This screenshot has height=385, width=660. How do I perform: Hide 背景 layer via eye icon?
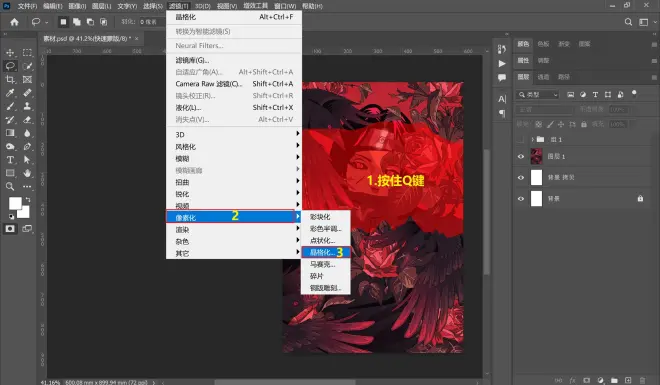(521, 199)
